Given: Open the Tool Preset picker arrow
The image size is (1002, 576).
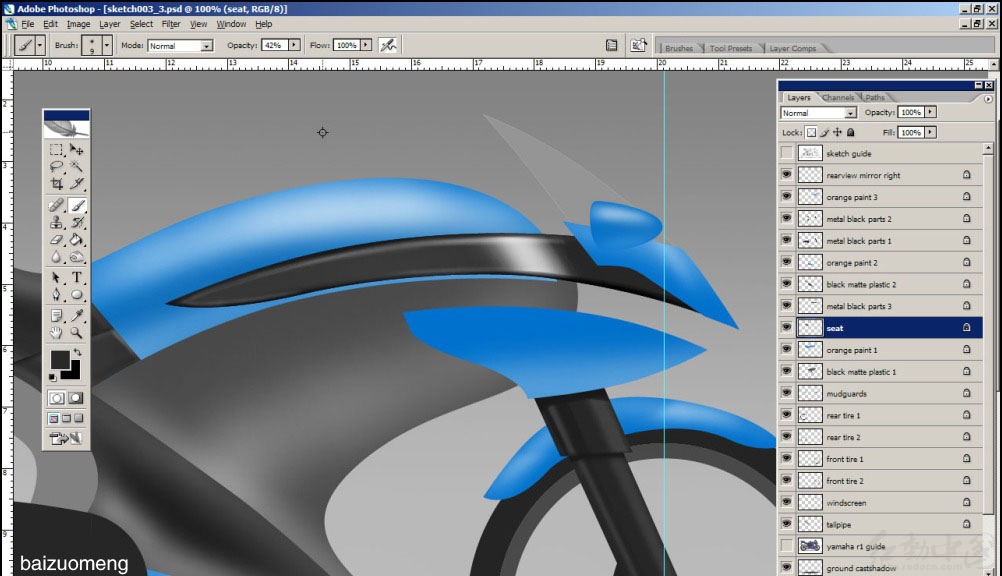Looking at the screenshot, I should click(x=40, y=45).
